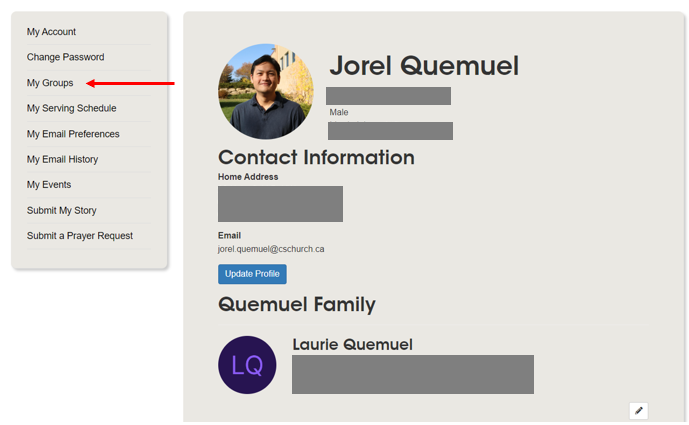Image resolution: width=689 pixels, height=425 pixels.
Task: Open My Serving Schedule
Action: [71, 108]
